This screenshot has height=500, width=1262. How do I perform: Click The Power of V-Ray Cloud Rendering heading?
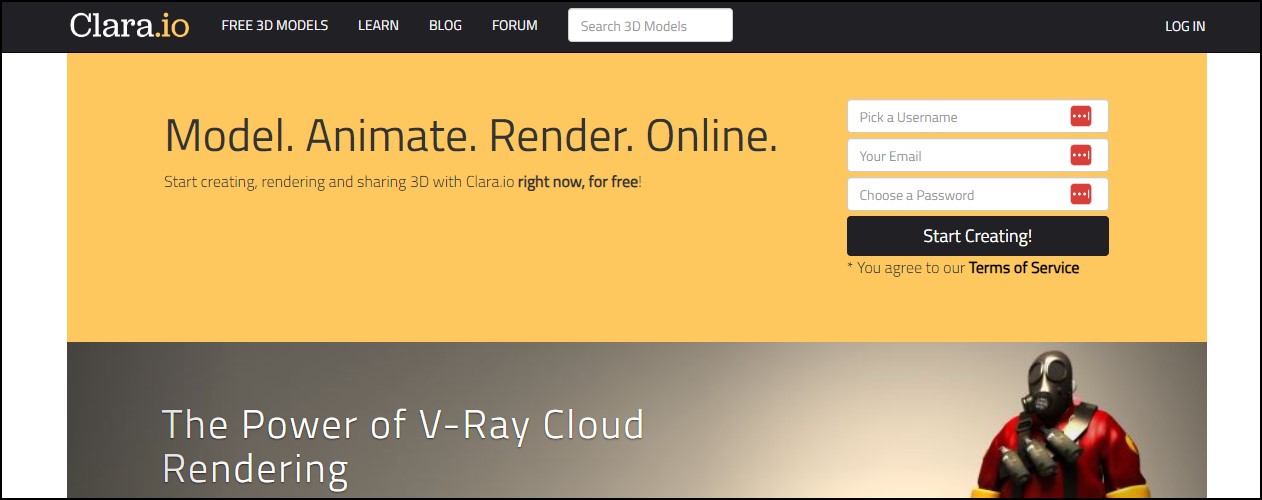click(x=403, y=446)
